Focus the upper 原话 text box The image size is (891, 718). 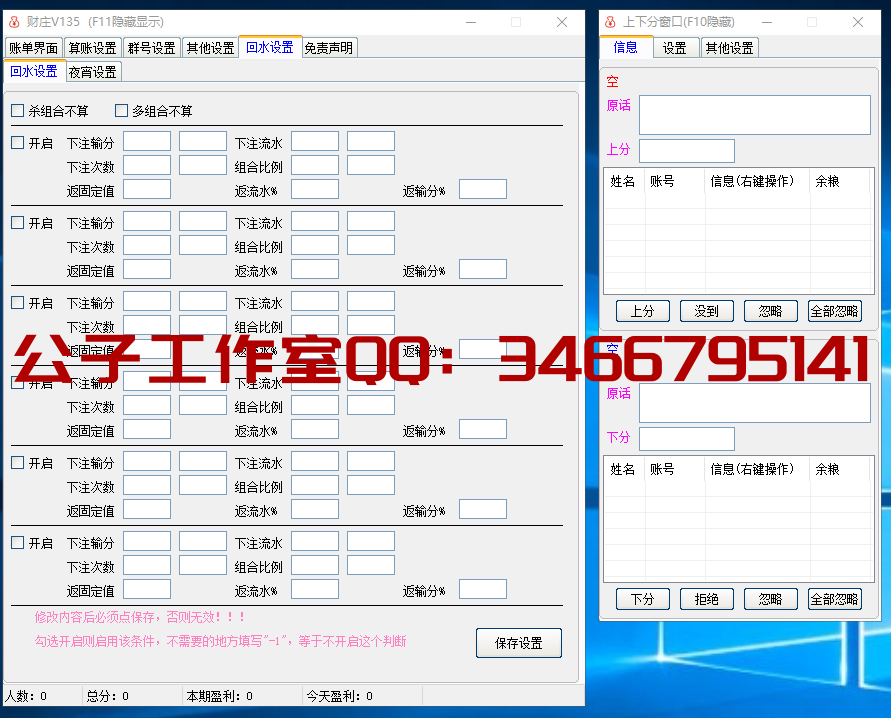755,115
